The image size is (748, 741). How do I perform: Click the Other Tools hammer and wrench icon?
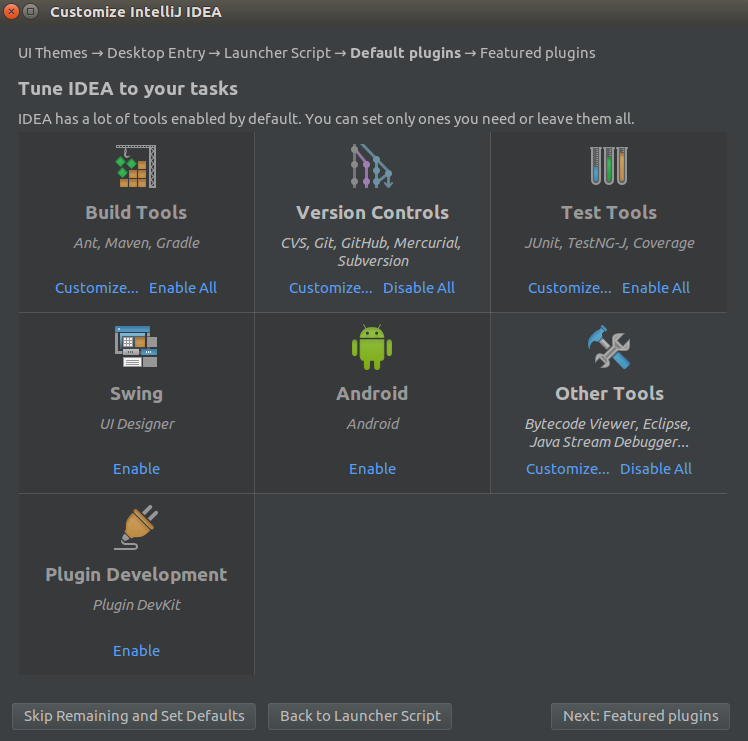[609, 347]
